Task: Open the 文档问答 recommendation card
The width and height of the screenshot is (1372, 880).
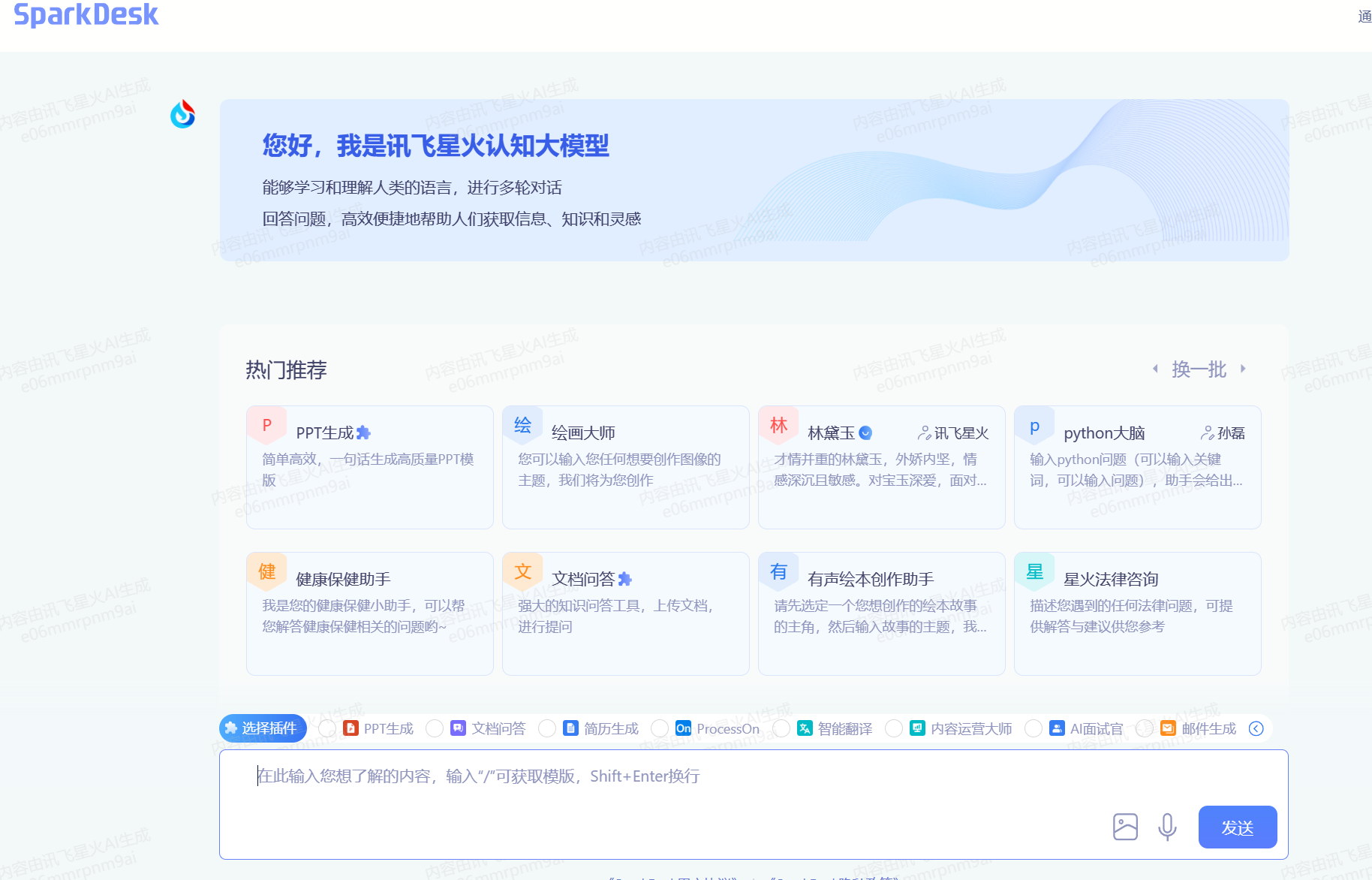Action: [625, 613]
